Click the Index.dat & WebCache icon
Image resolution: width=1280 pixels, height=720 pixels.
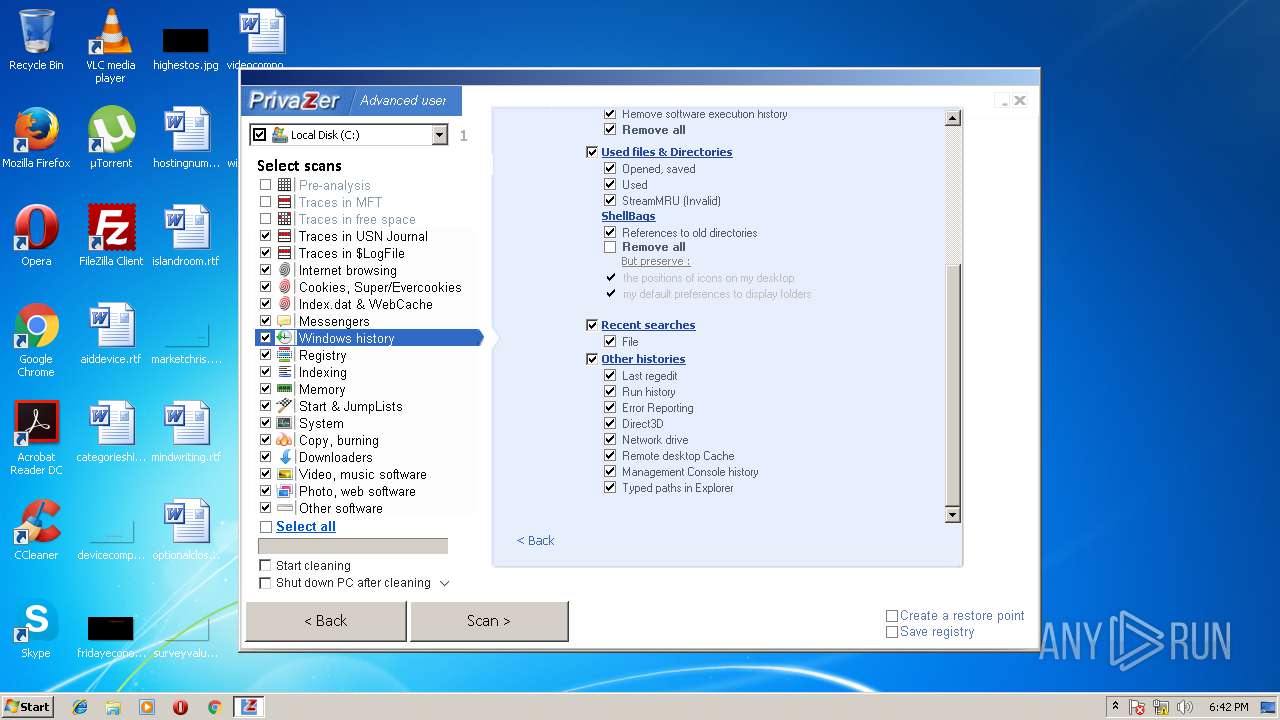(285, 304)
